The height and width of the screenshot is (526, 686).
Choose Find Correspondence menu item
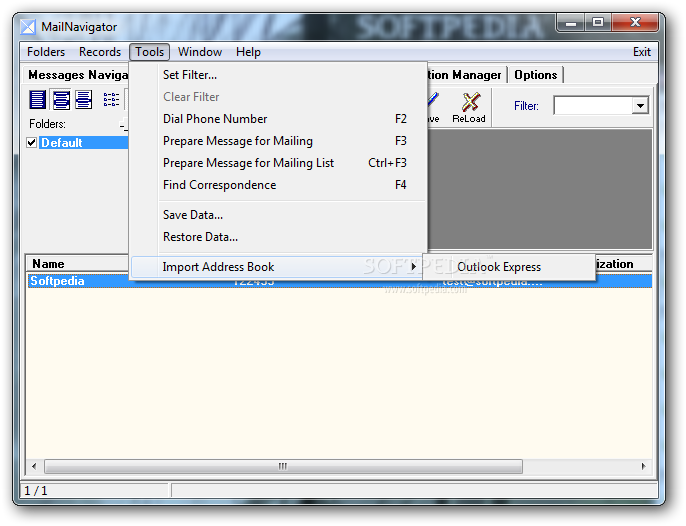[x=278, y=185]
